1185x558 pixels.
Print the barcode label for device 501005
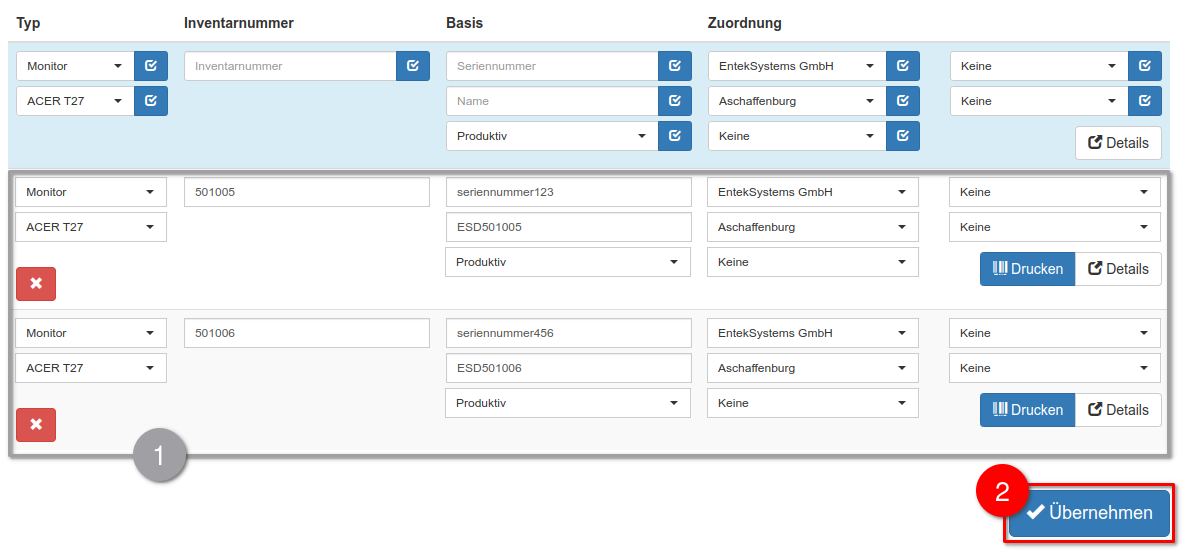(x=1027, y=269)
